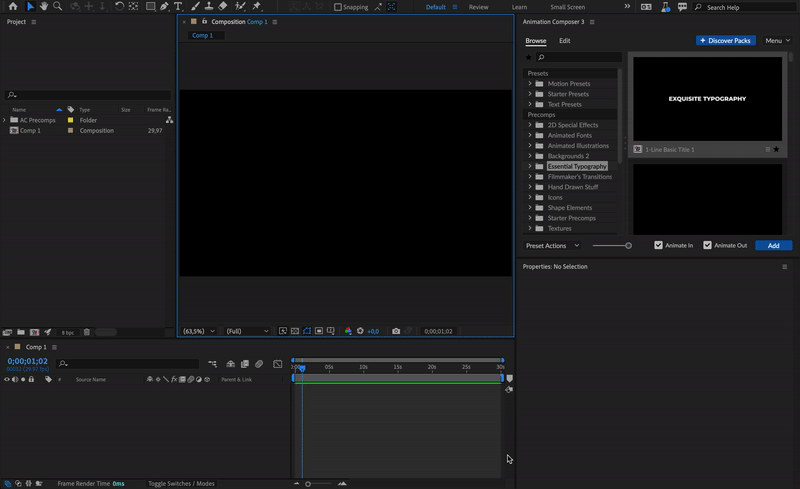
Task: Open the Animation Composer Menu dropdown
Action: click(777, 40)
